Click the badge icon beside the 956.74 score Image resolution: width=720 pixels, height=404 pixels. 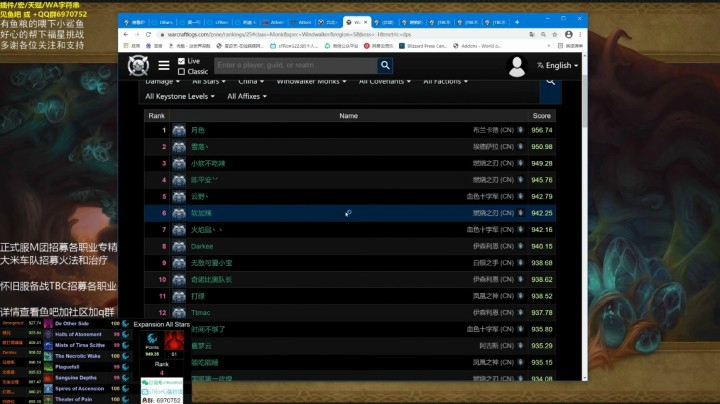520,130
